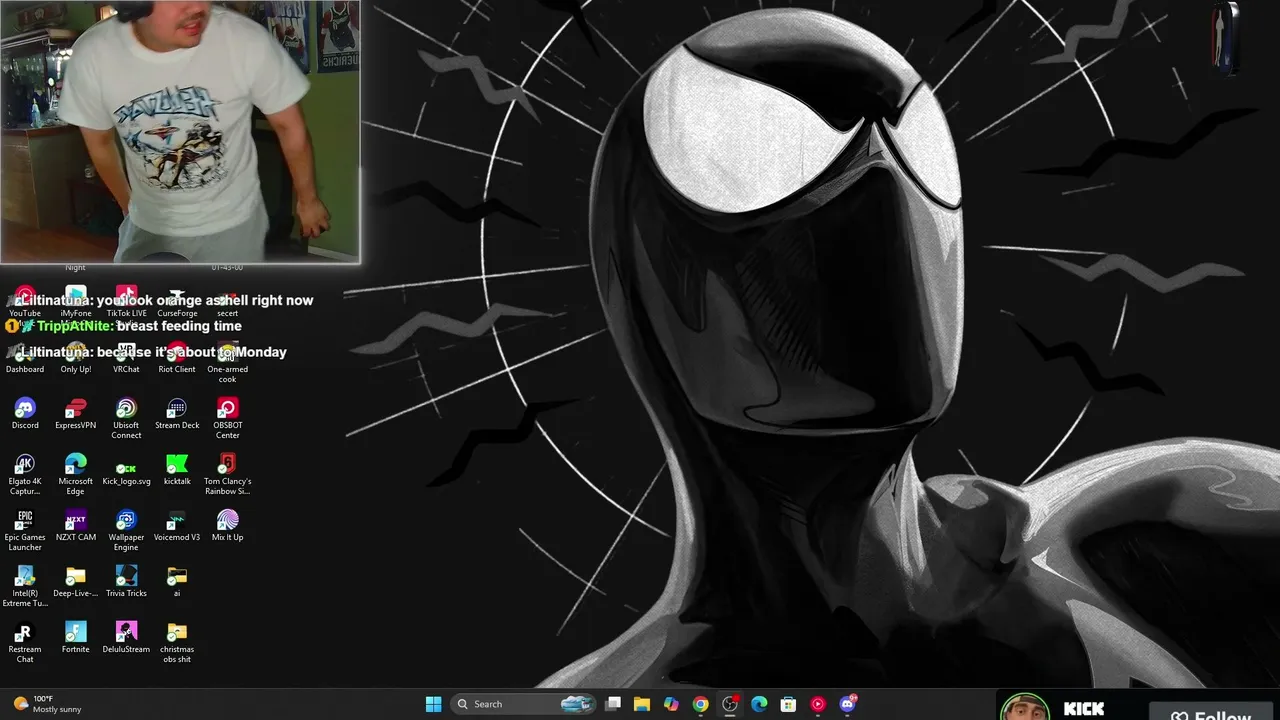Screen dimensions: 1280x720
Task: Click the taskbar Search box
Action: 522,704
